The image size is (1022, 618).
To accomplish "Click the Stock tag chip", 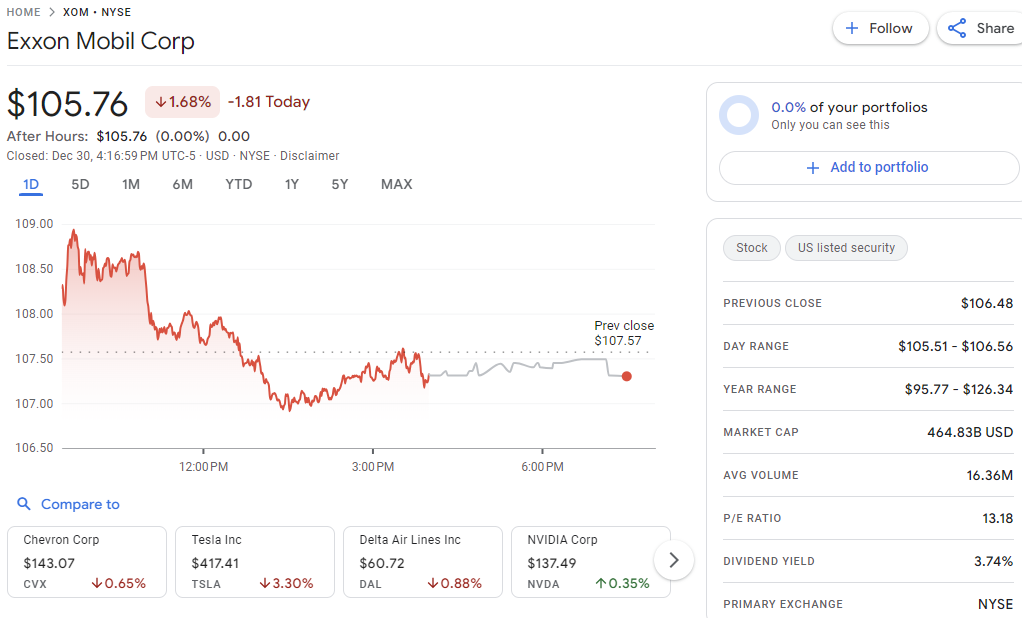I will (752, 248).
